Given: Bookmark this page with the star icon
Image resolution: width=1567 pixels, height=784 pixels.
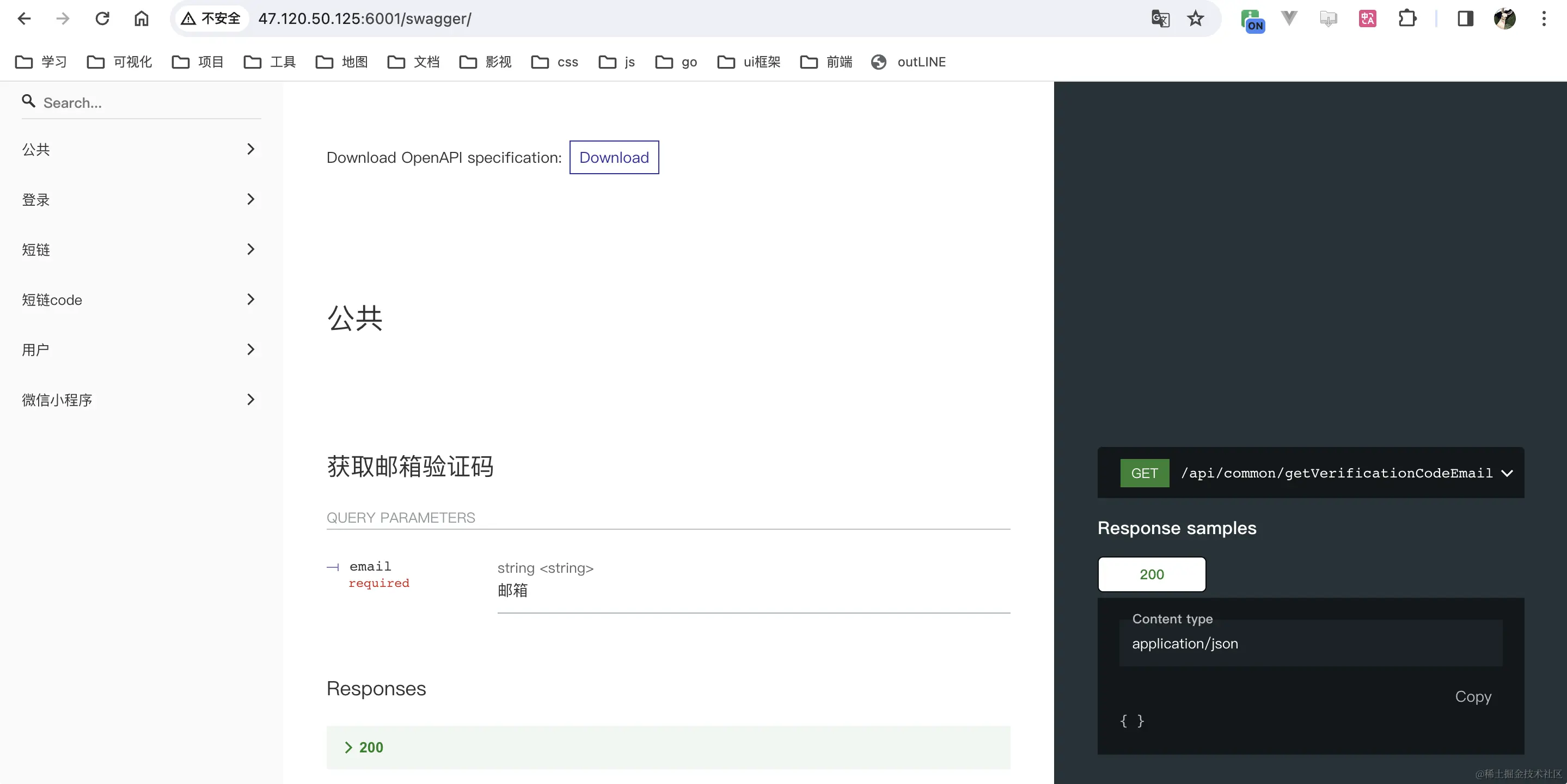Looking at the screenshot, I should click(x=1195, y=19).
